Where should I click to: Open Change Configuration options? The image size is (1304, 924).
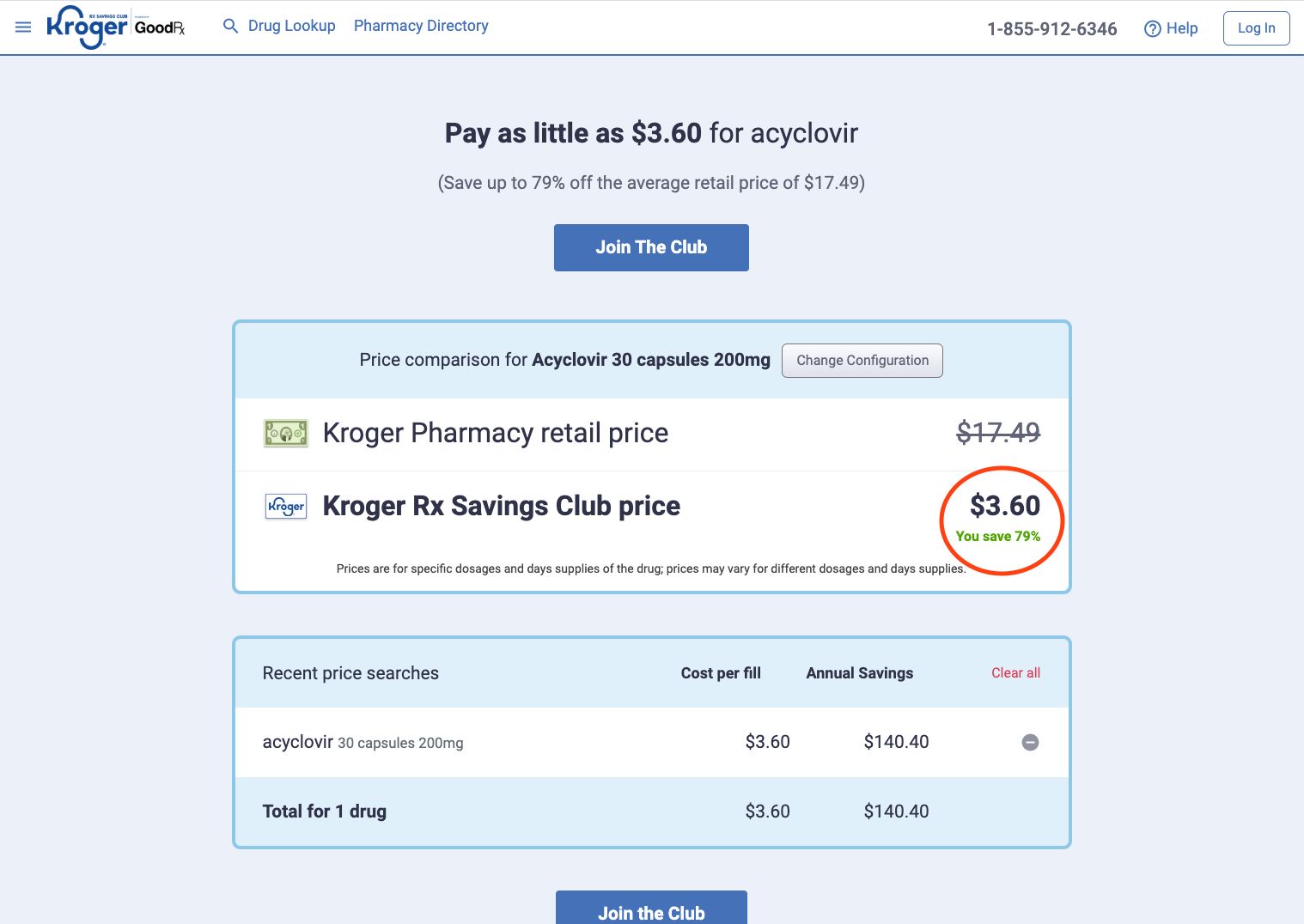[x=862, y=361]
